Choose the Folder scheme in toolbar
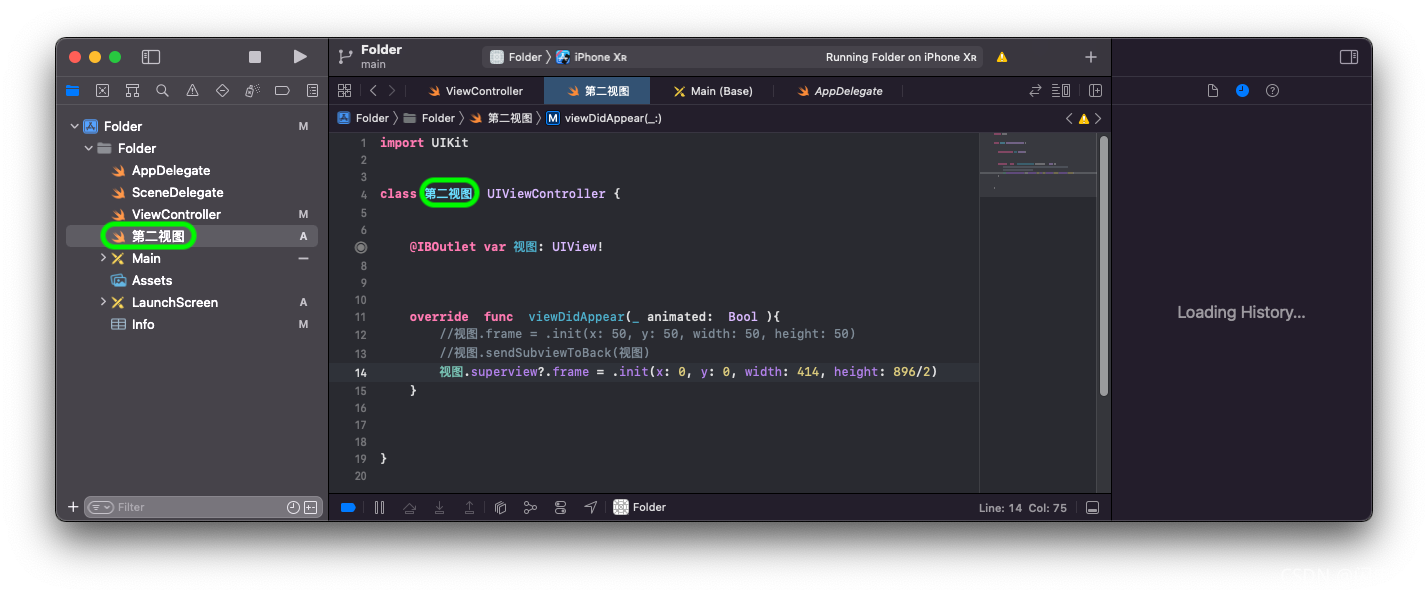 coord(516,57)
